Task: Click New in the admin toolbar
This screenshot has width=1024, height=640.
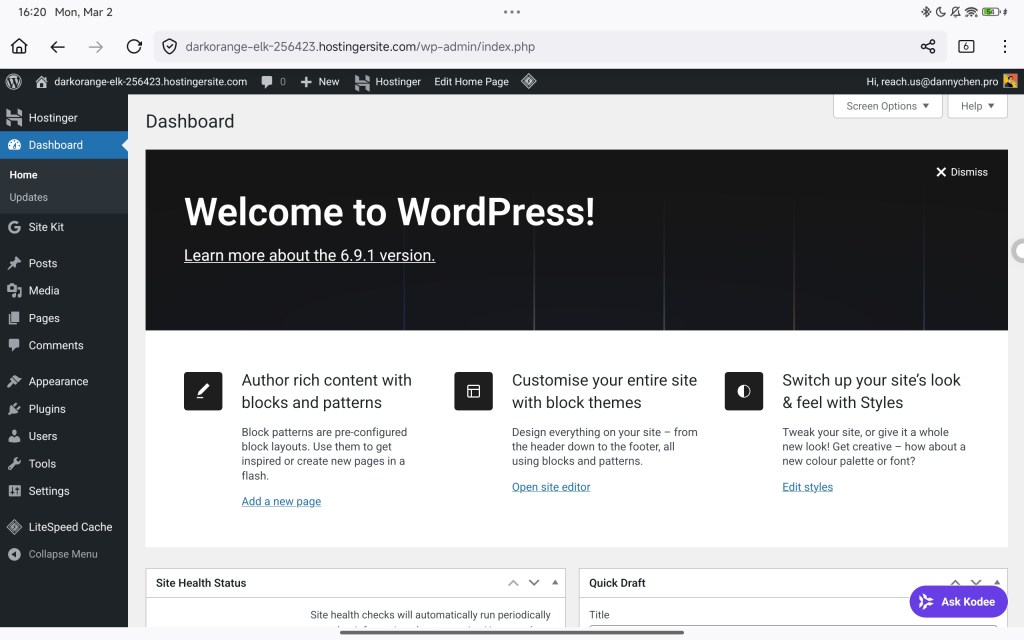Action: (320, 81)
